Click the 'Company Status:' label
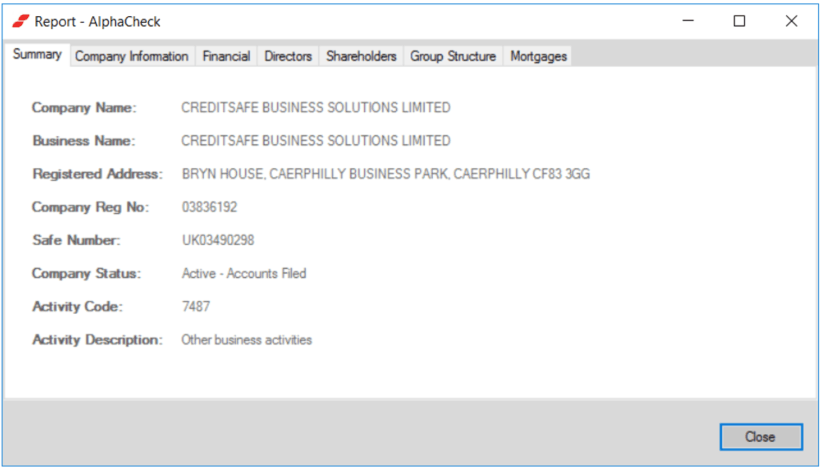Image resolution: width=824 pixels, height=470 pixels. [87, 273]
